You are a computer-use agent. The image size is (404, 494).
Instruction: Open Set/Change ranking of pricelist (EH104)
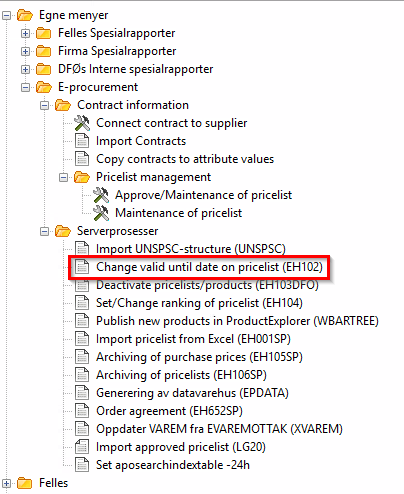[199, 303]
